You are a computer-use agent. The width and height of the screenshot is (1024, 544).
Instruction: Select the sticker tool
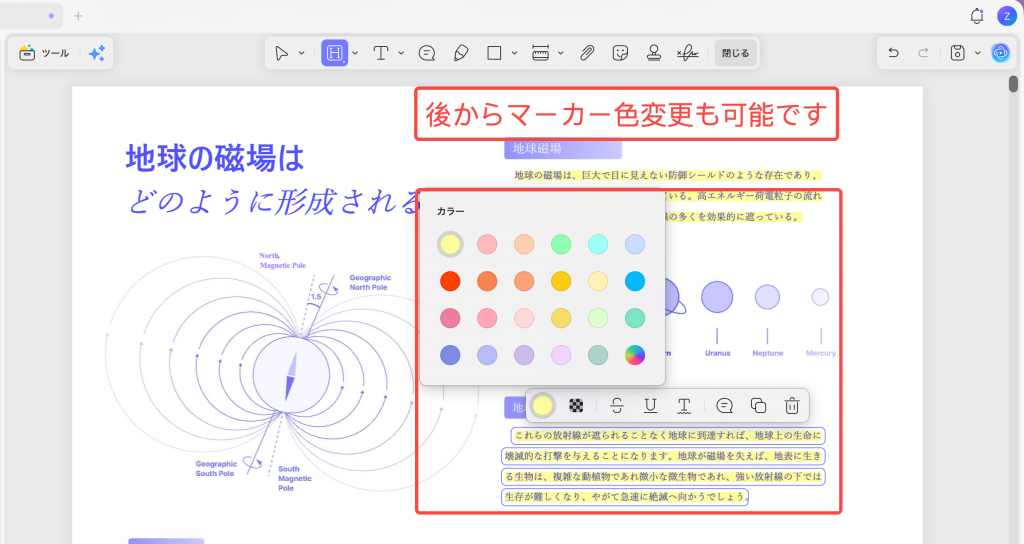click(620, 53)
